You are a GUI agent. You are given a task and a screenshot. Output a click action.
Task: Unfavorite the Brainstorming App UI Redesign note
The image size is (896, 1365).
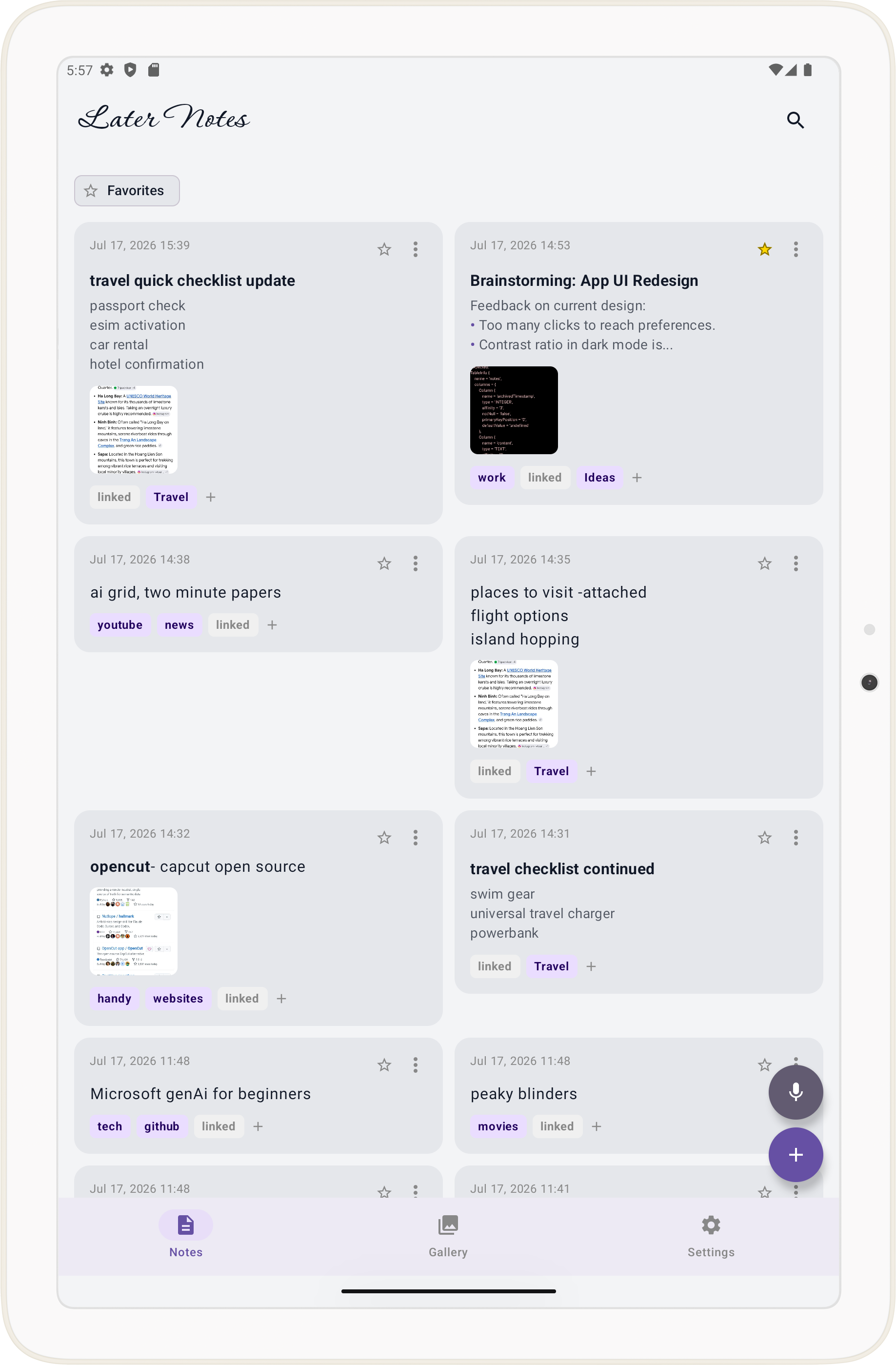pos(764,249)
